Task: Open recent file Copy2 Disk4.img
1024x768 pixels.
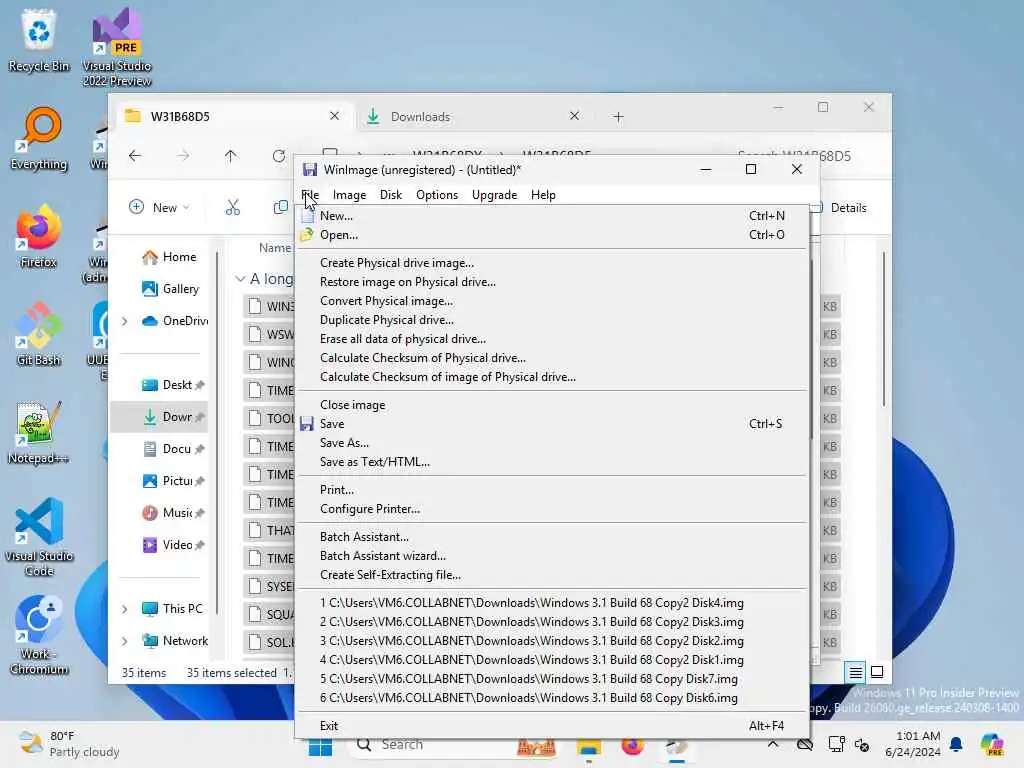Action: click(552, 603)
